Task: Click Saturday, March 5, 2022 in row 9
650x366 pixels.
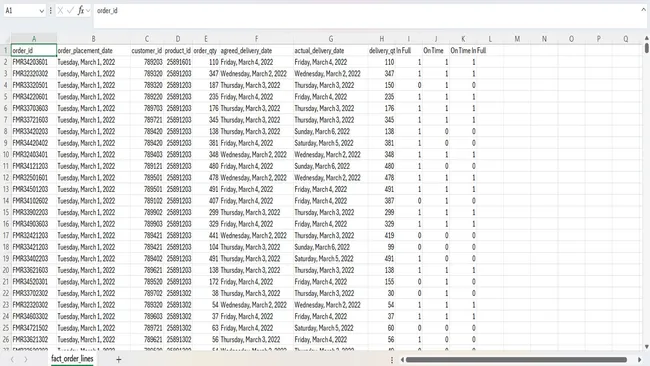Action: (330, 143)
